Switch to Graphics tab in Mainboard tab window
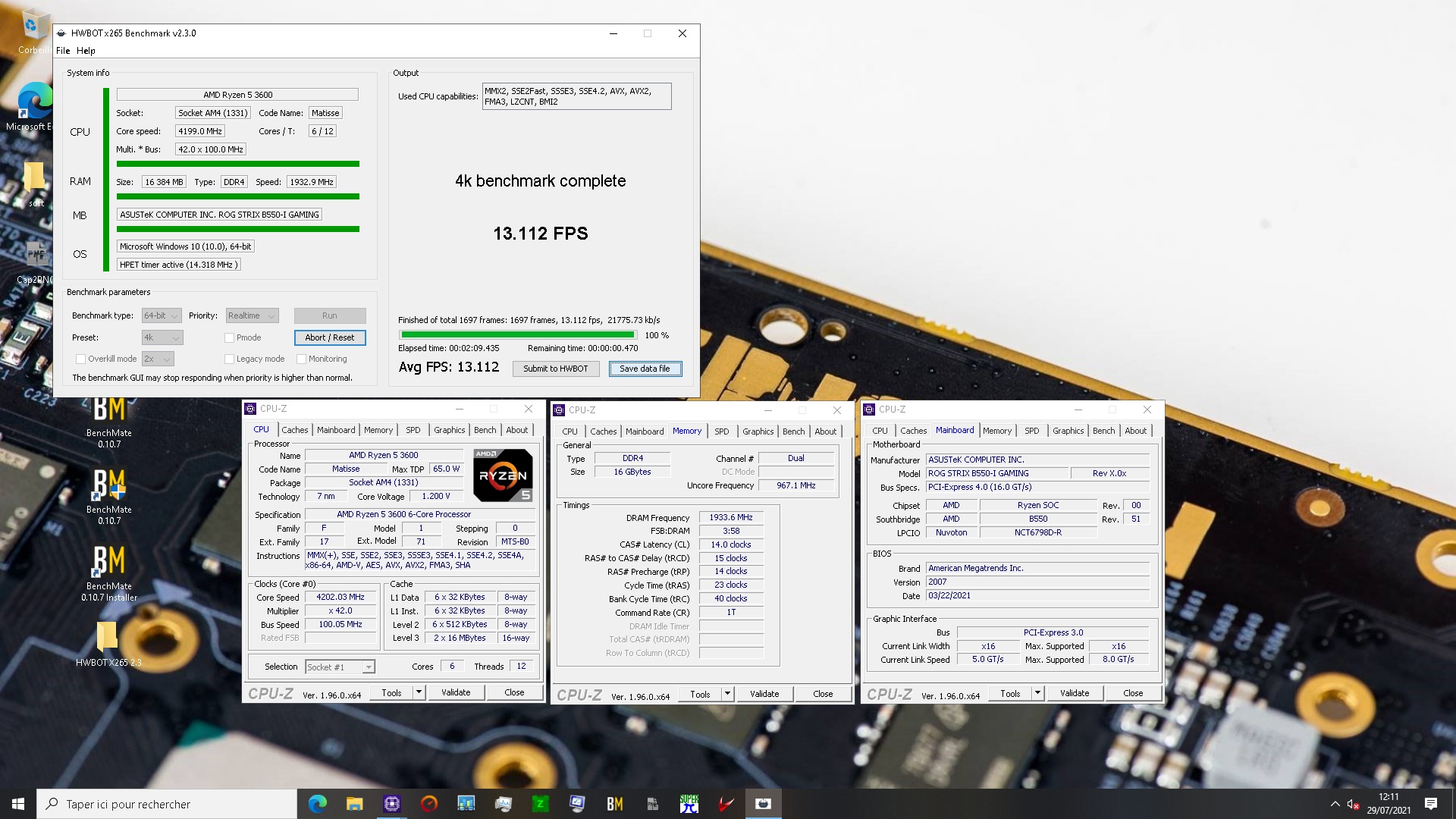1456x819 pixels. coord(1068,431)
